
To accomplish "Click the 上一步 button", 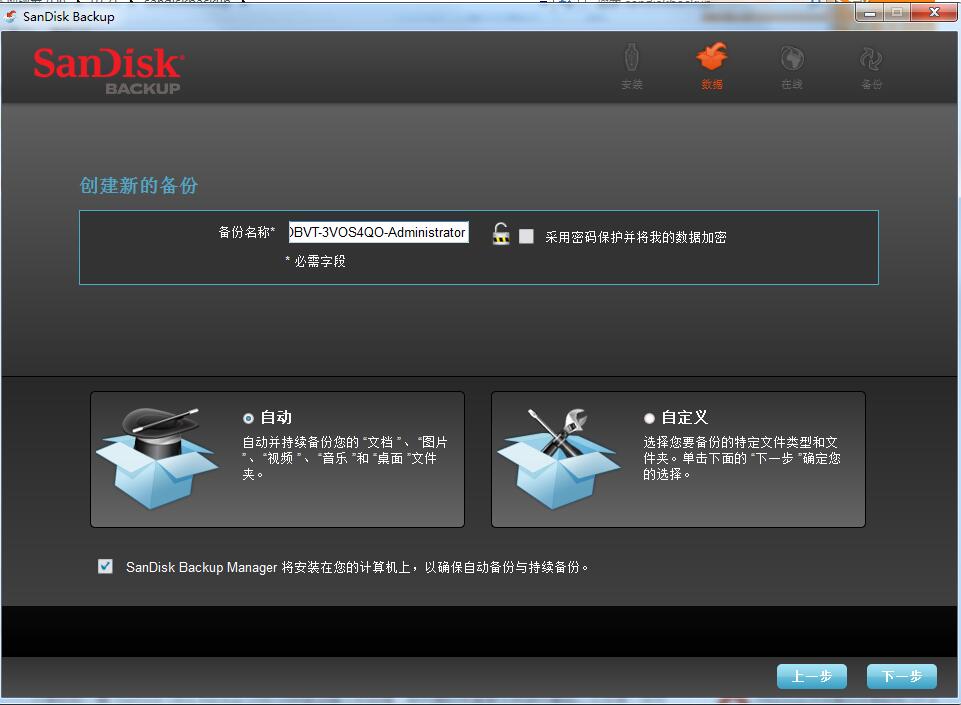I will coord(811,676).
